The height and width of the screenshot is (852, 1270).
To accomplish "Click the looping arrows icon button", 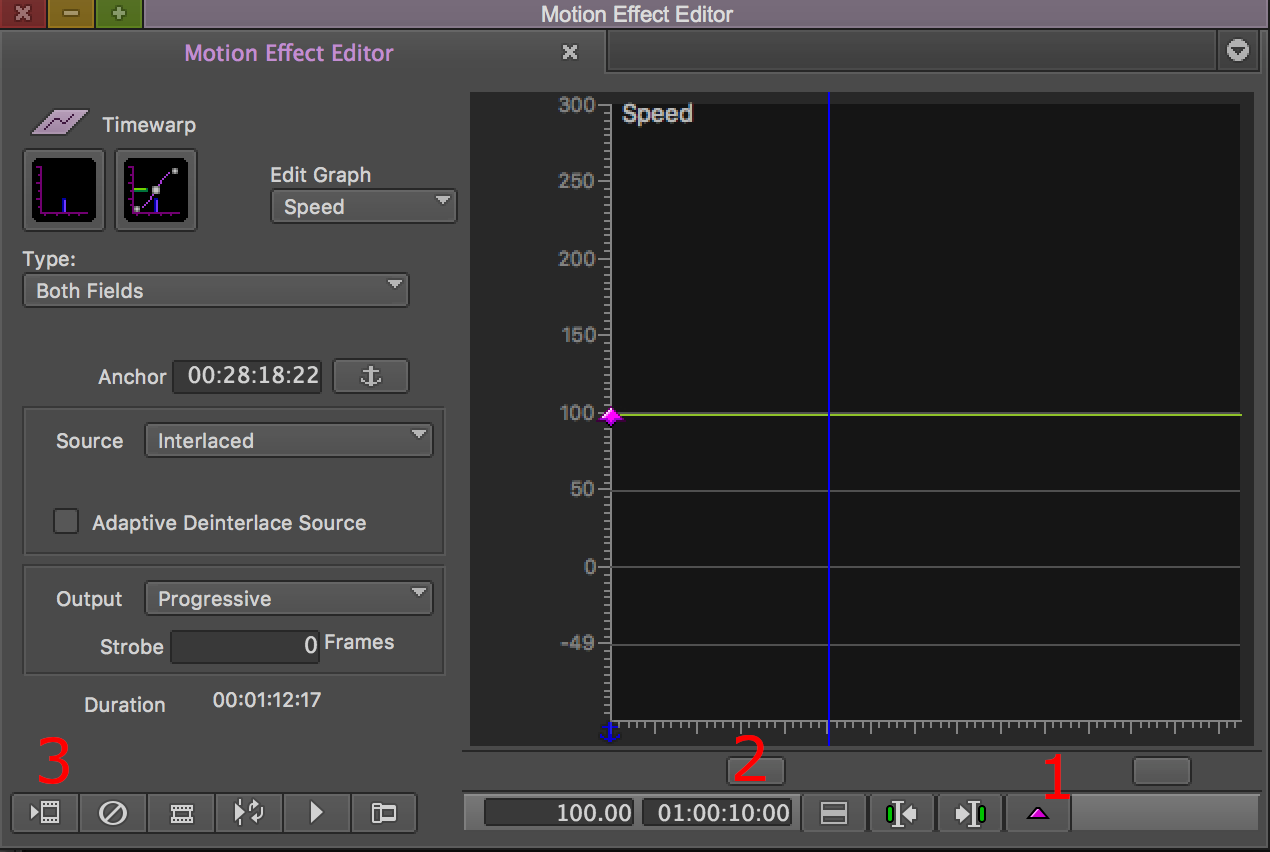I will tap(249, 813).
